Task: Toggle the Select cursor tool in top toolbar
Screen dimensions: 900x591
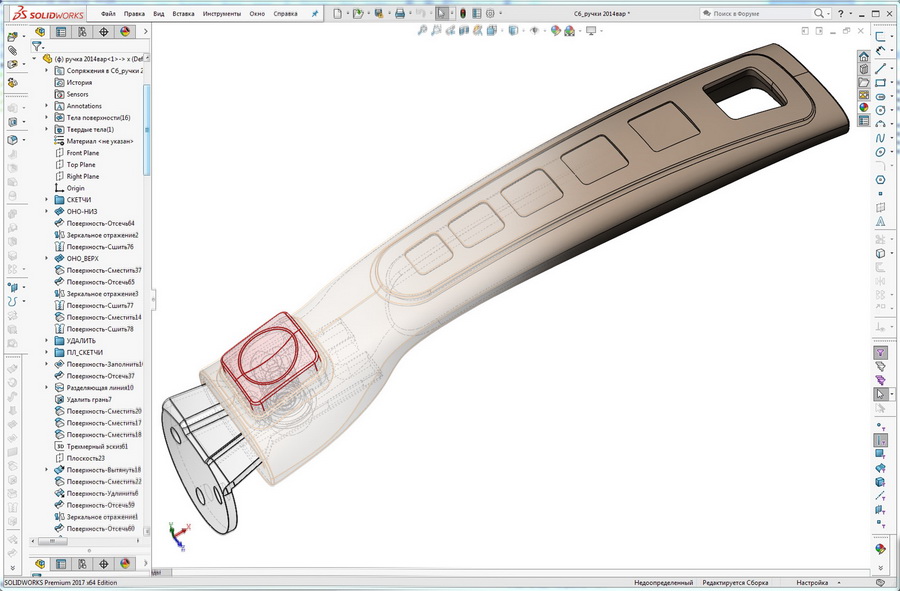Action: coord(441,13)
